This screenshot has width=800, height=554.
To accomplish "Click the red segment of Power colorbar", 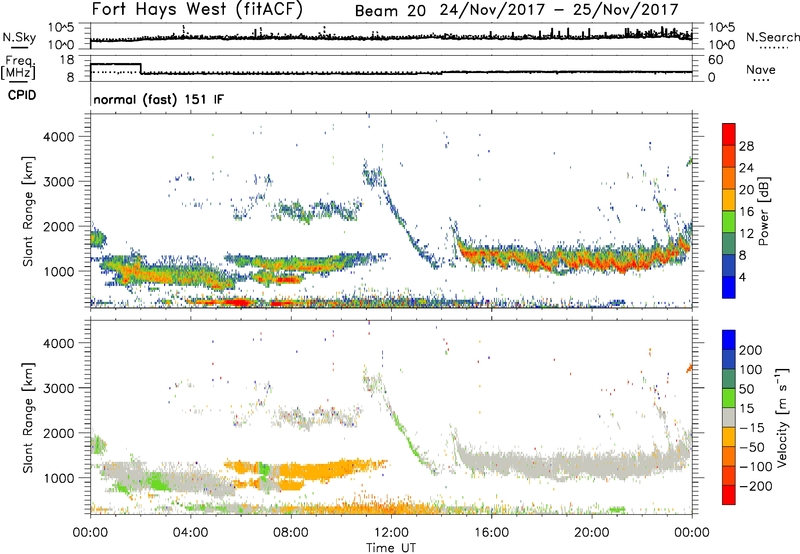I will (729, 134).
